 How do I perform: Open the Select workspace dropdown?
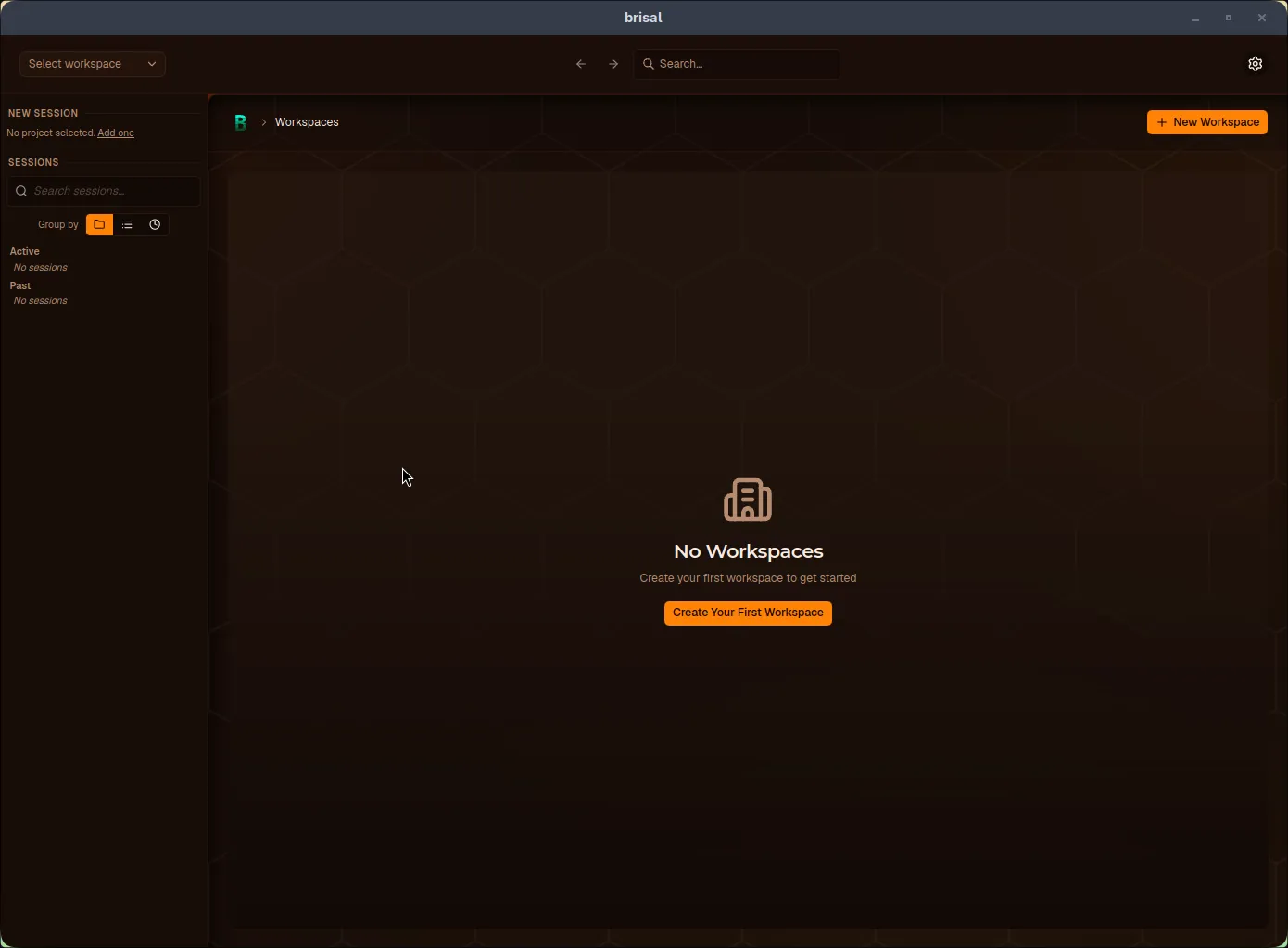pyautogui.click(x=93, y=64)
